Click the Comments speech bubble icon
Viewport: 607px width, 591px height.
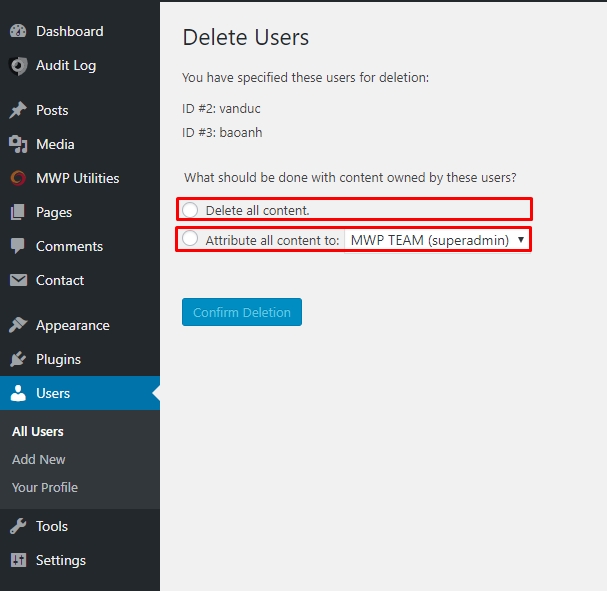tap(18, 246)
